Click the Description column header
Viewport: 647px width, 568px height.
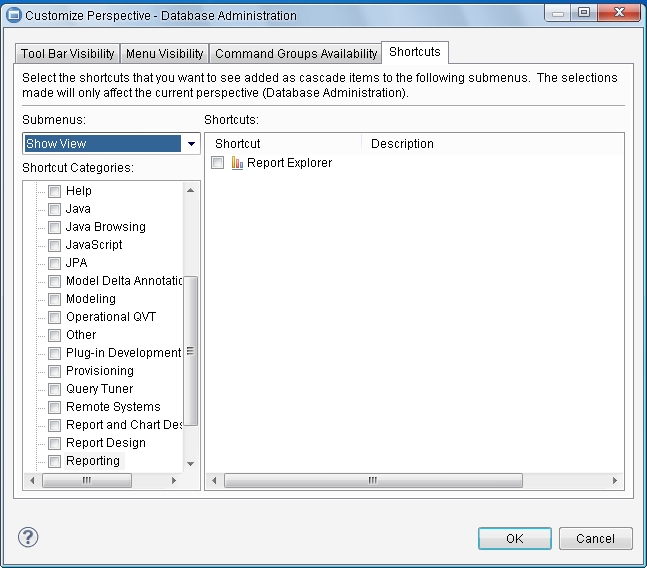402,144
